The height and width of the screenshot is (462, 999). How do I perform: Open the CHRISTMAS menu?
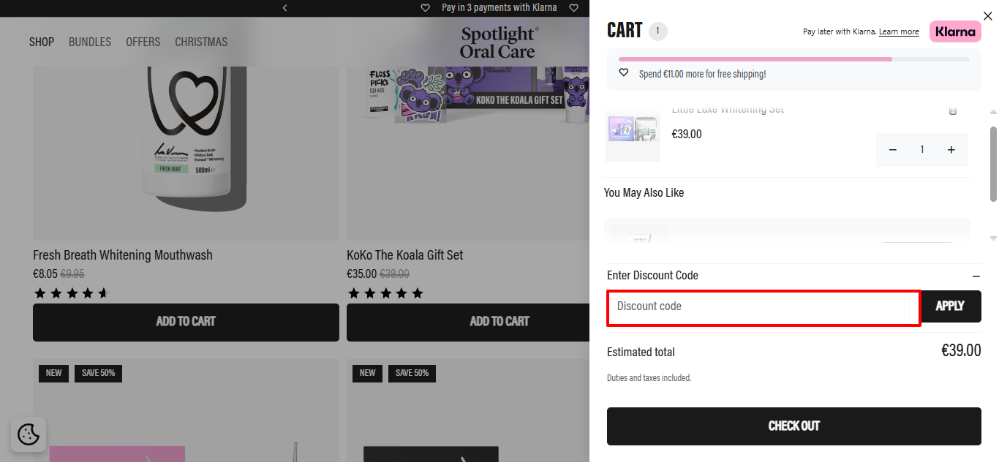pos(201,42)
